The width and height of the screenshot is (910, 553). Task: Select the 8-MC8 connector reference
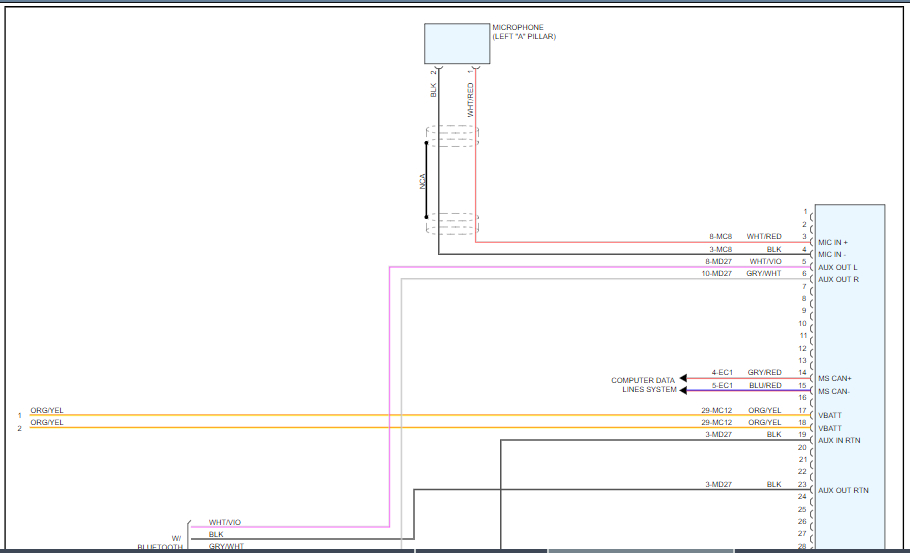[x=719, y=236]
